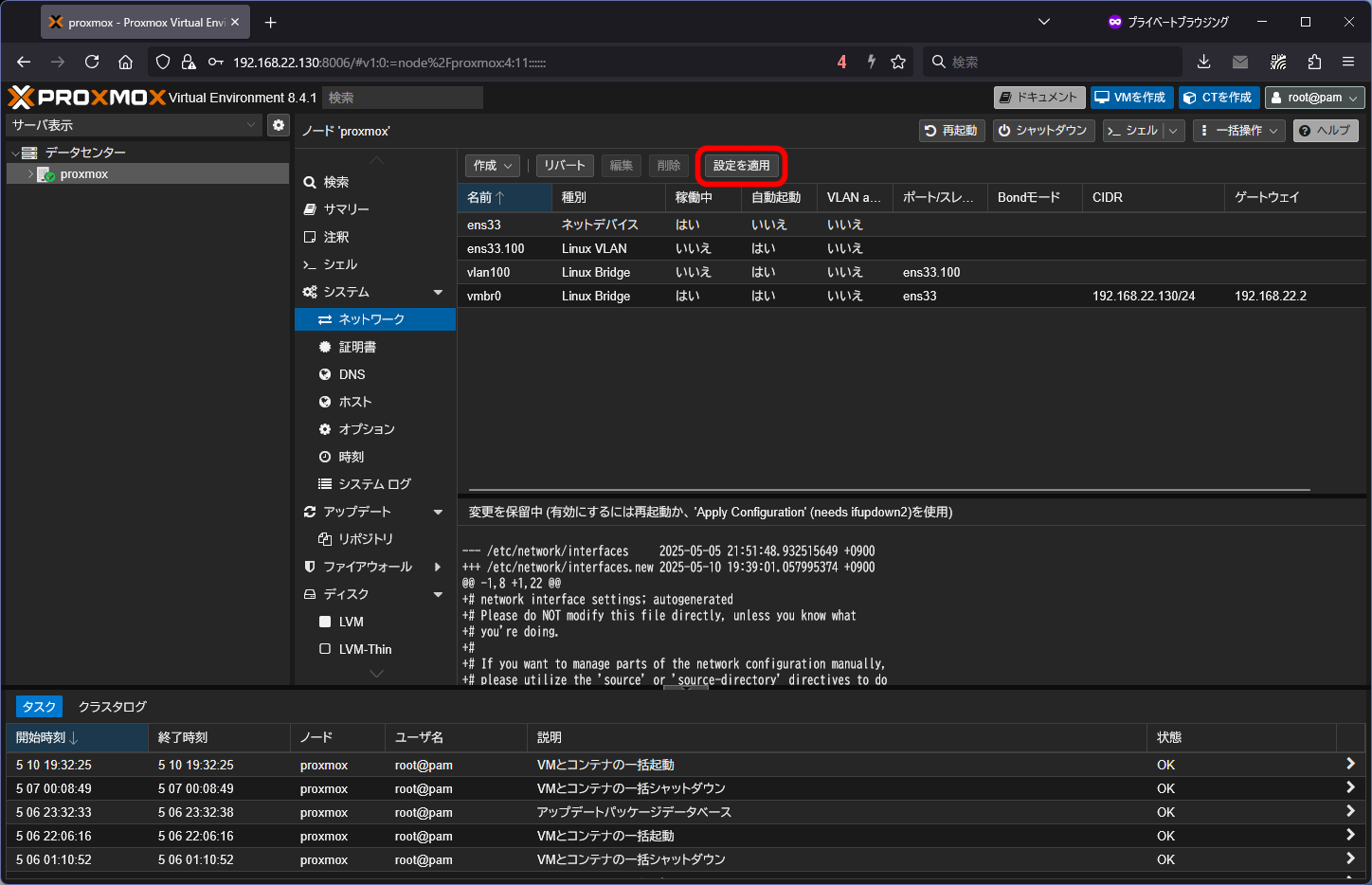Open a new browser tab
Image resolution: width=1372 pixels, height=885 pixels.
(271, 22)
